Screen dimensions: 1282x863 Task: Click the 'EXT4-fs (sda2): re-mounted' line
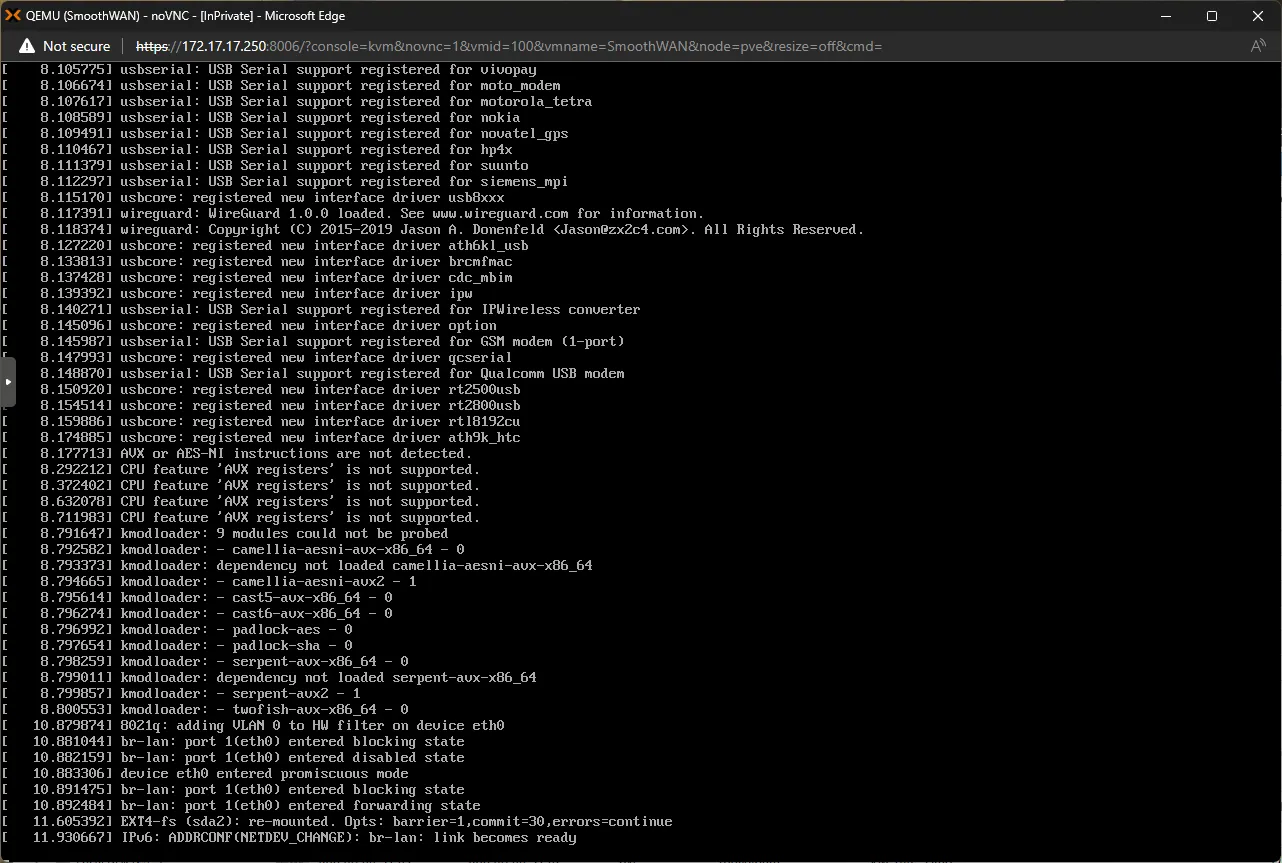point(337,822)
